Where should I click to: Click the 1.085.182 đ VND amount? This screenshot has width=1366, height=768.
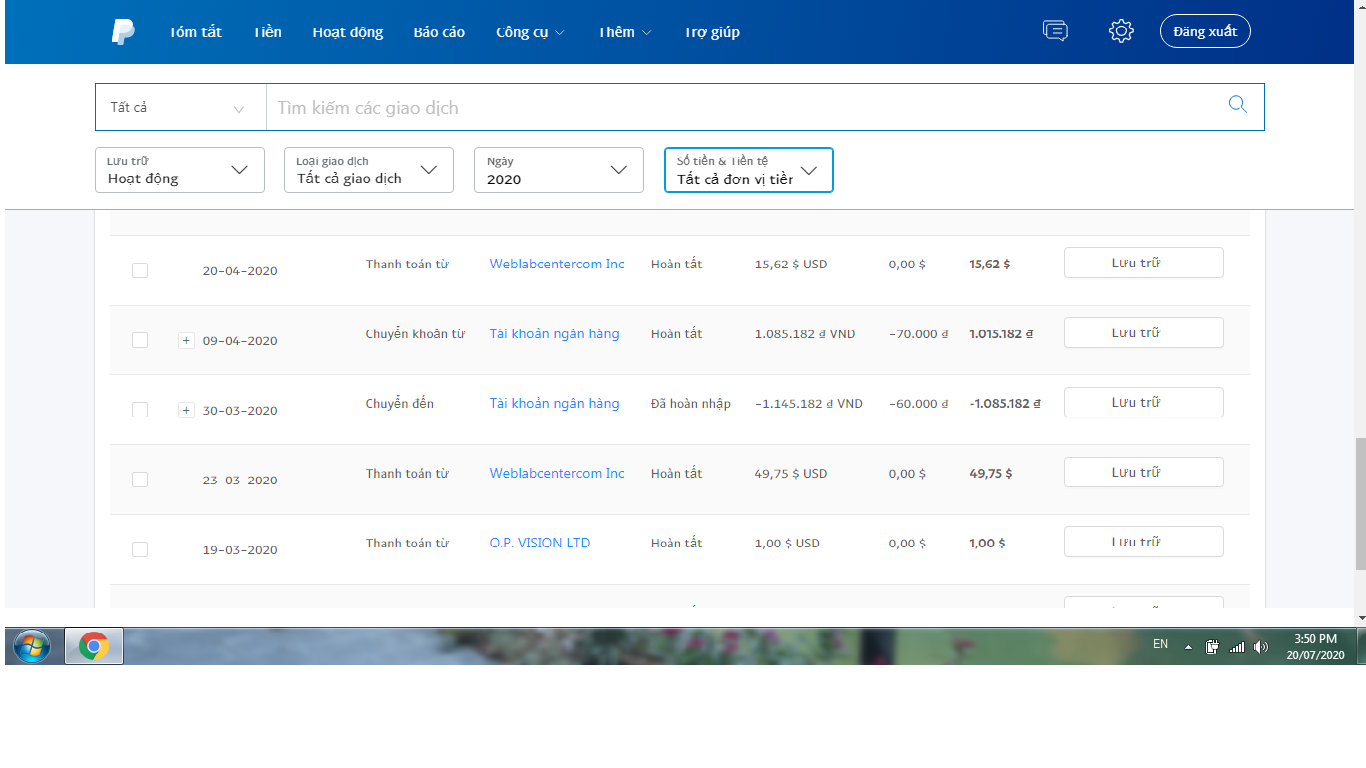805,334
